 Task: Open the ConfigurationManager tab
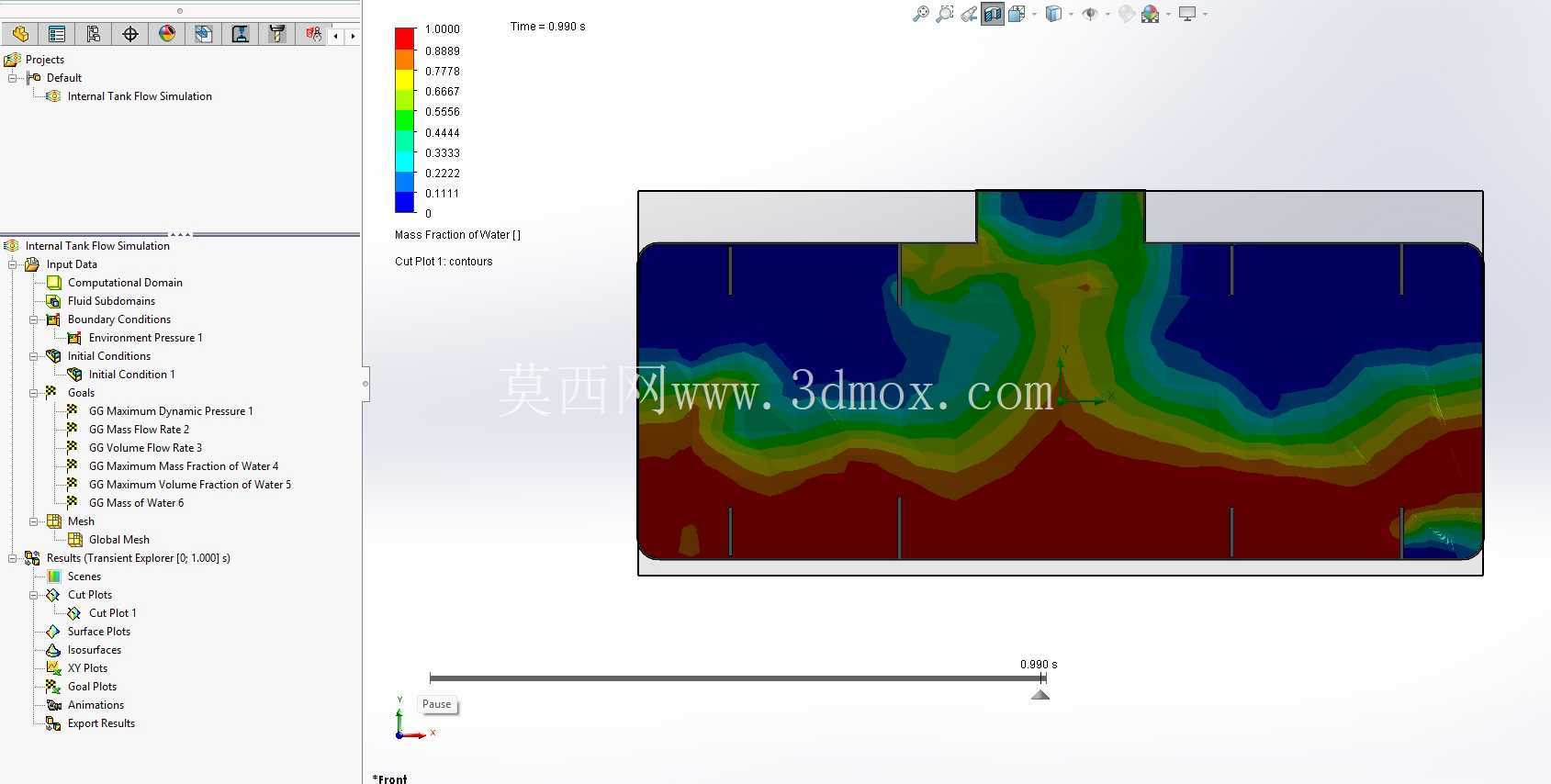[94, 34]
